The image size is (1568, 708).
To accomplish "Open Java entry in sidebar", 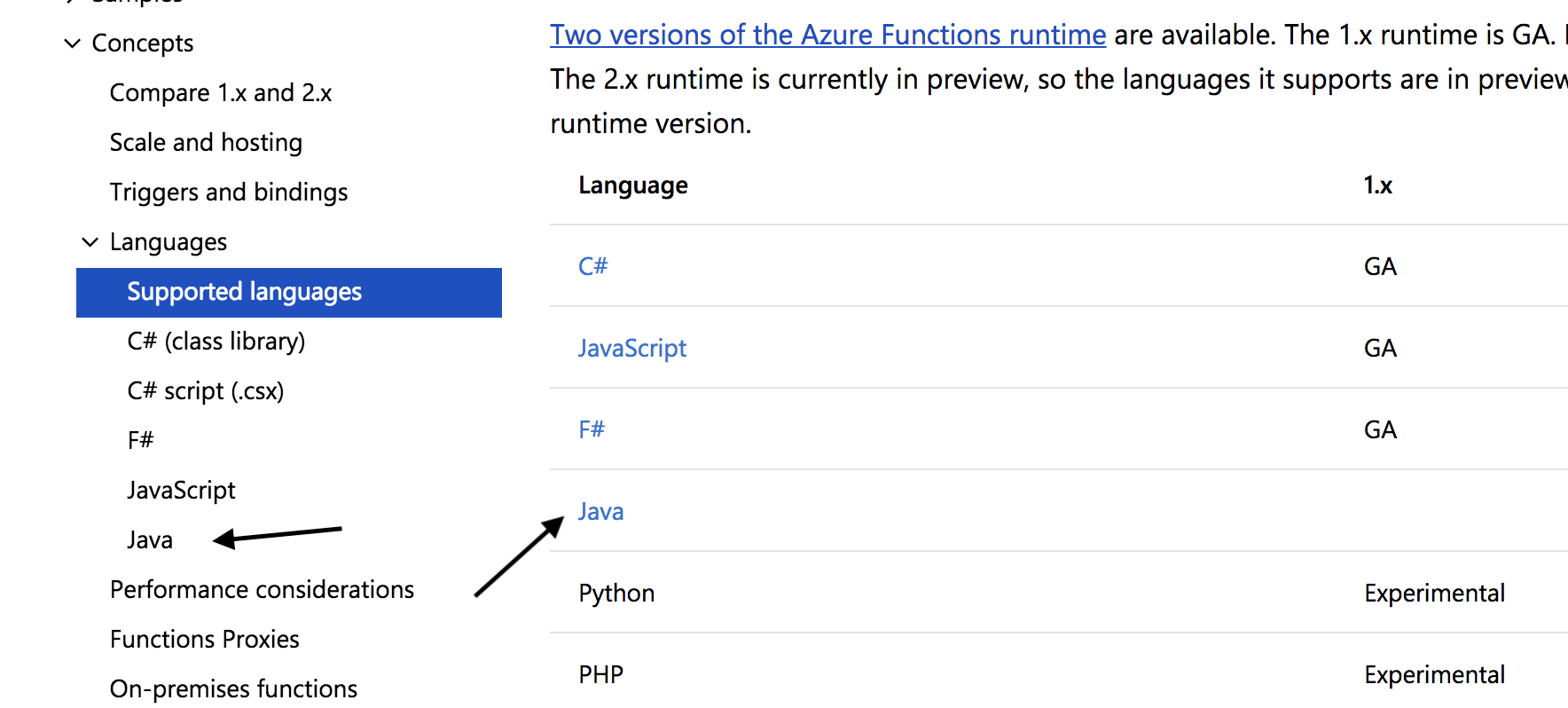I will click(150, 540).
